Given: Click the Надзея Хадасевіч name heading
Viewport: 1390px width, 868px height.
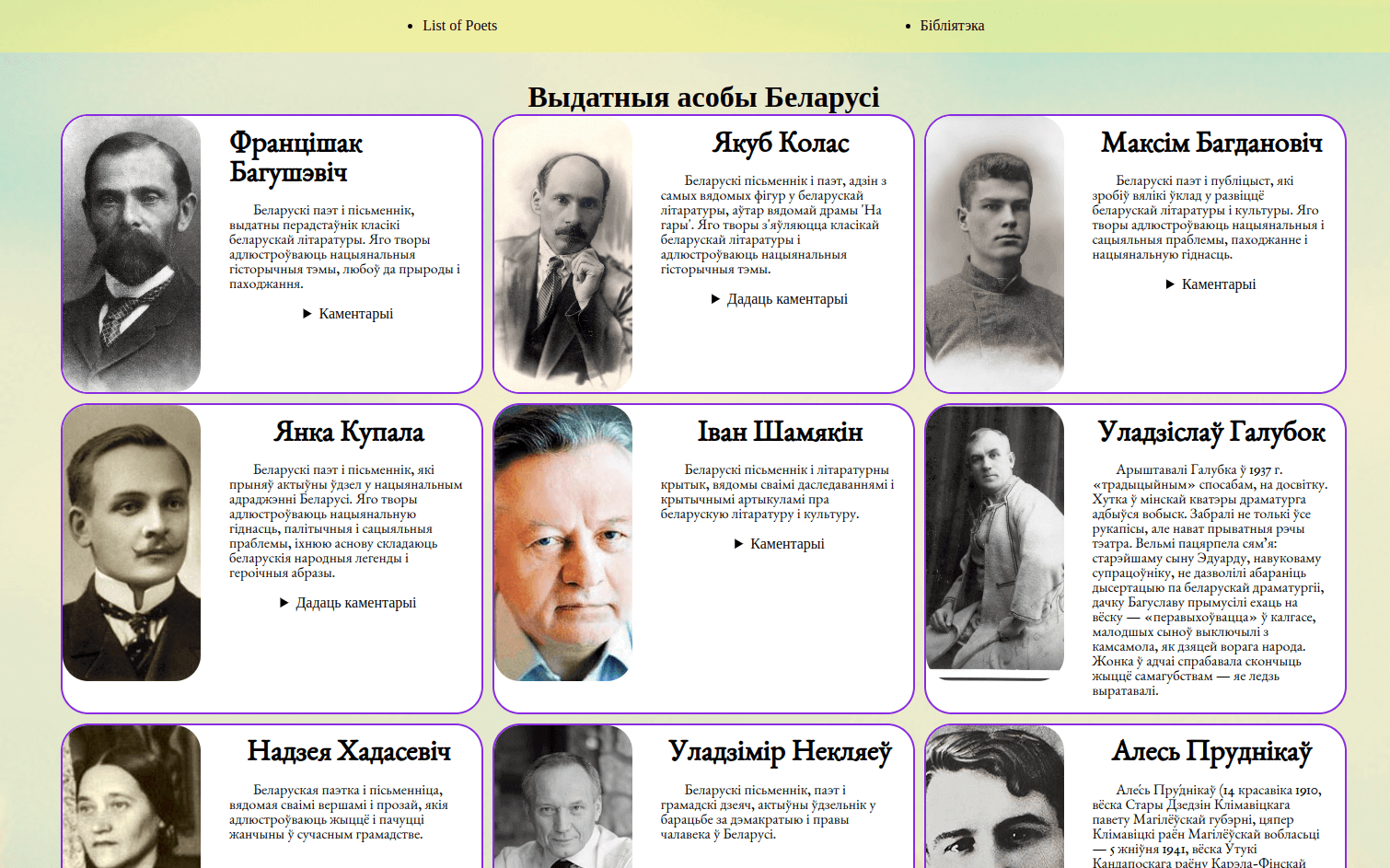Looking at the screenshot, I should pyautogui.click(x=348, y=752).
